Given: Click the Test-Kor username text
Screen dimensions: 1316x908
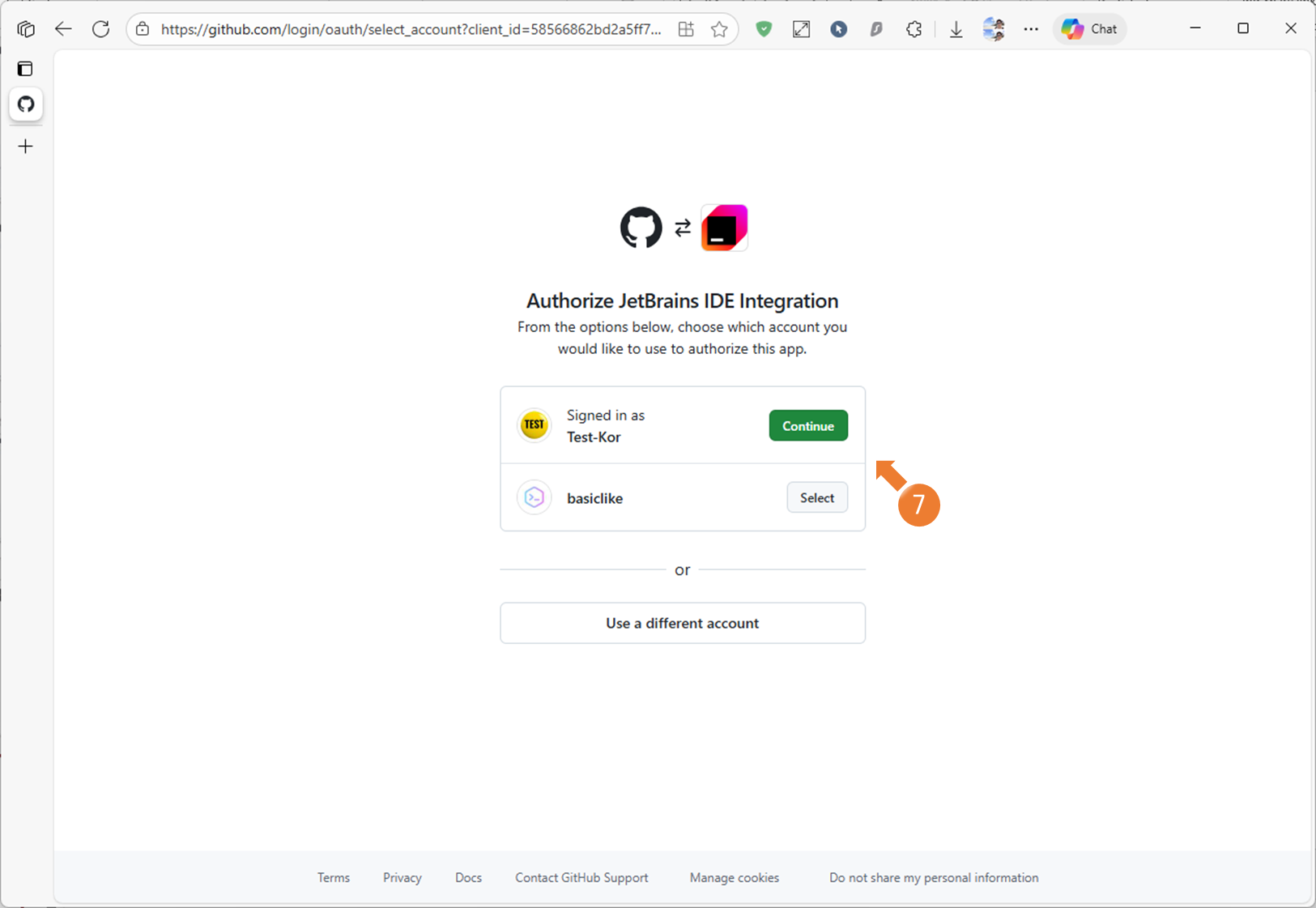Looking at the screenshot, I should point(594,437).
